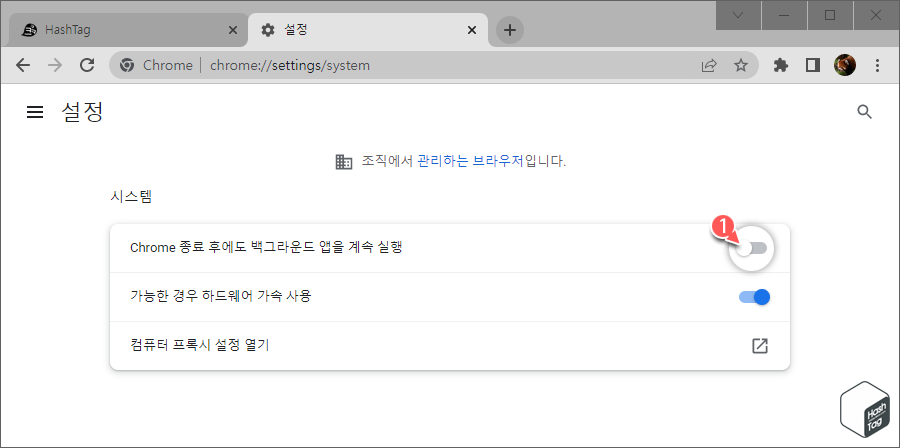Open the side panel icon

coord(813,65)
